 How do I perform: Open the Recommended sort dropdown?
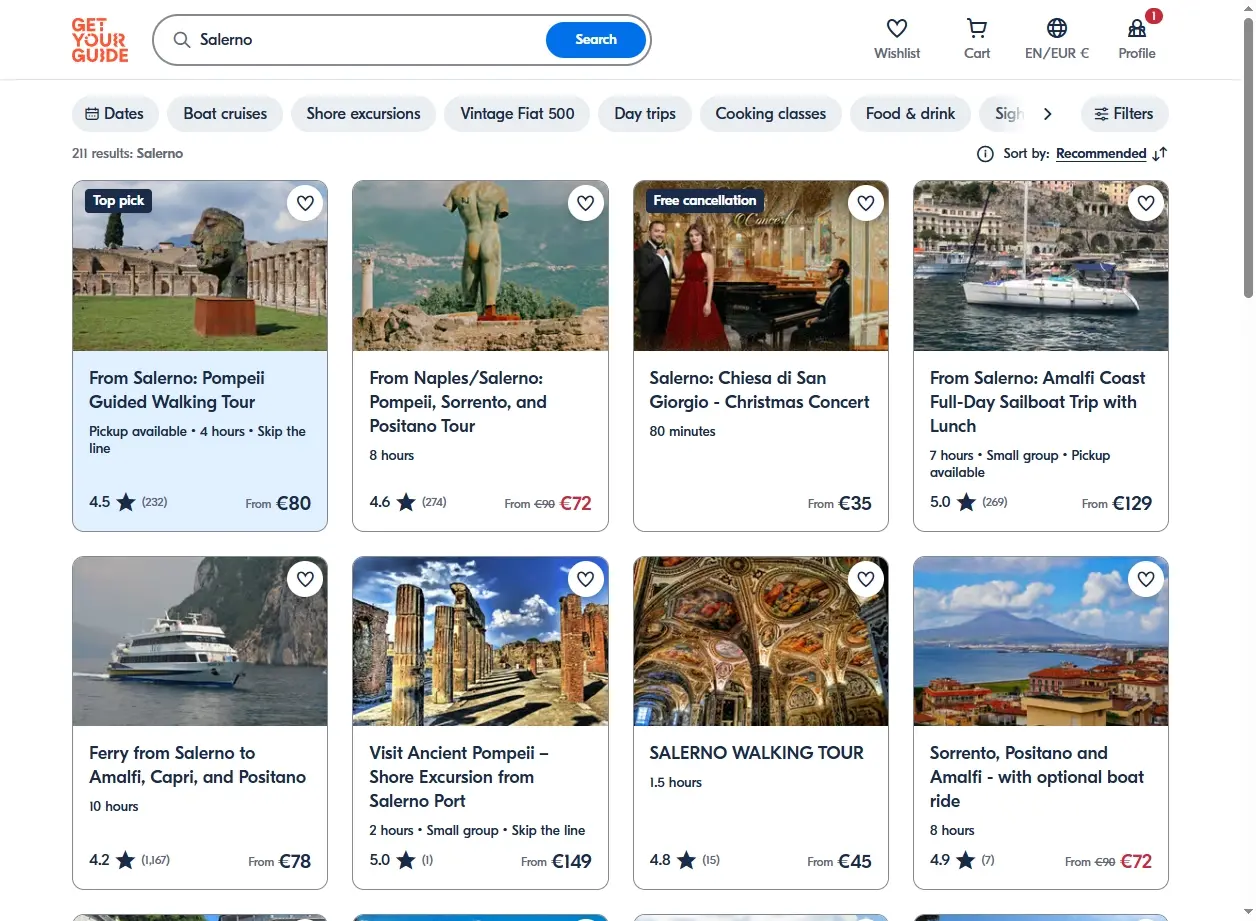(1101, 154)
